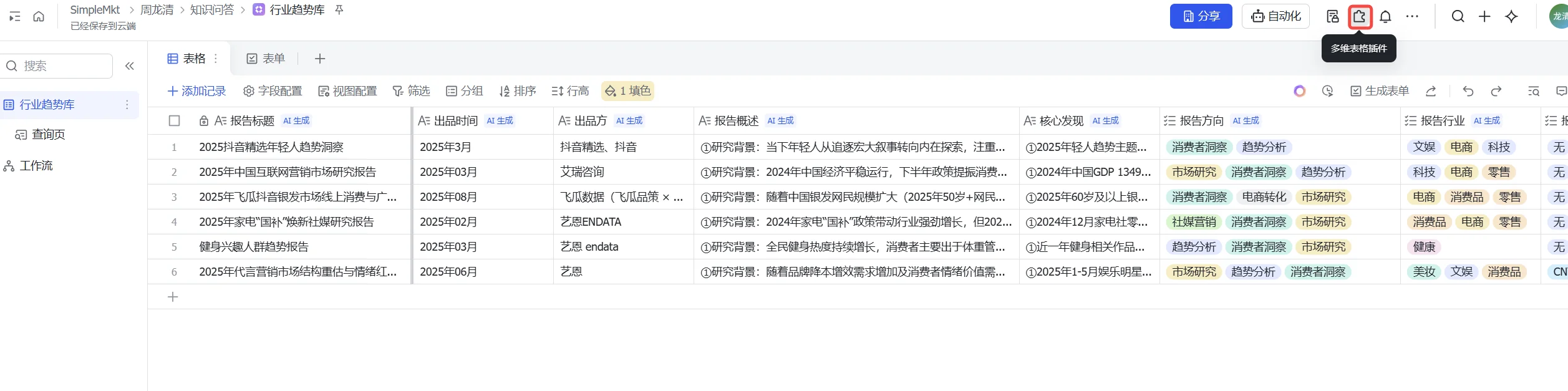Open 表格 tab more options dots
Viewport: 1568px width, 391px height.
pyautogui.click(x=216, y=59)
